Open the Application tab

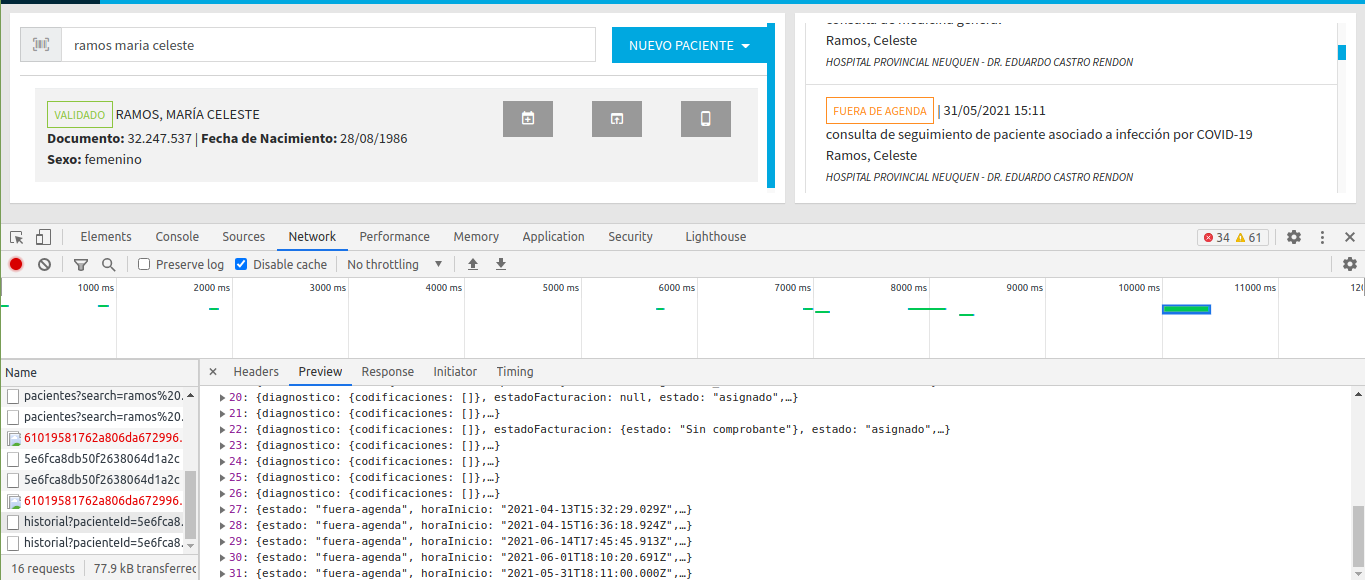(x=553, y=237)
